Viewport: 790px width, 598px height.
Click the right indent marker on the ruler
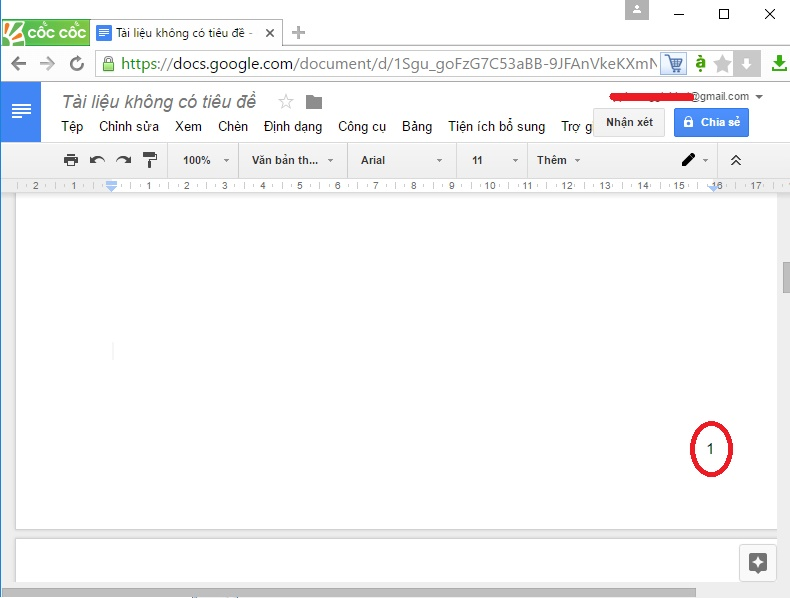713,187
